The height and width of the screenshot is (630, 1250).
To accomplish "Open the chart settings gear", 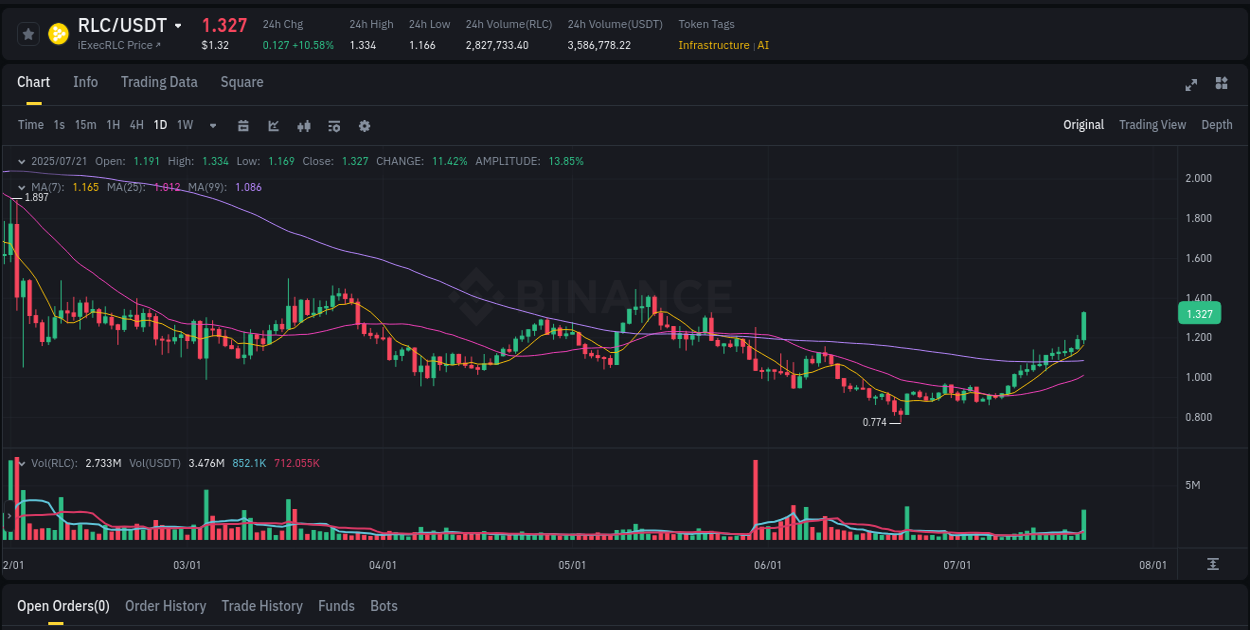I will [x=364, y=125].
